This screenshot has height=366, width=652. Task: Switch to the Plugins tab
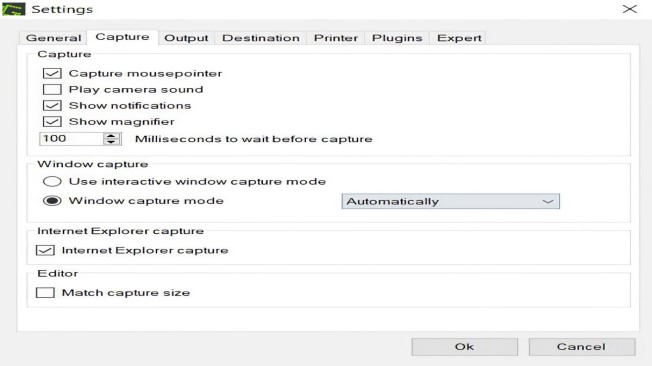point(397,38)
